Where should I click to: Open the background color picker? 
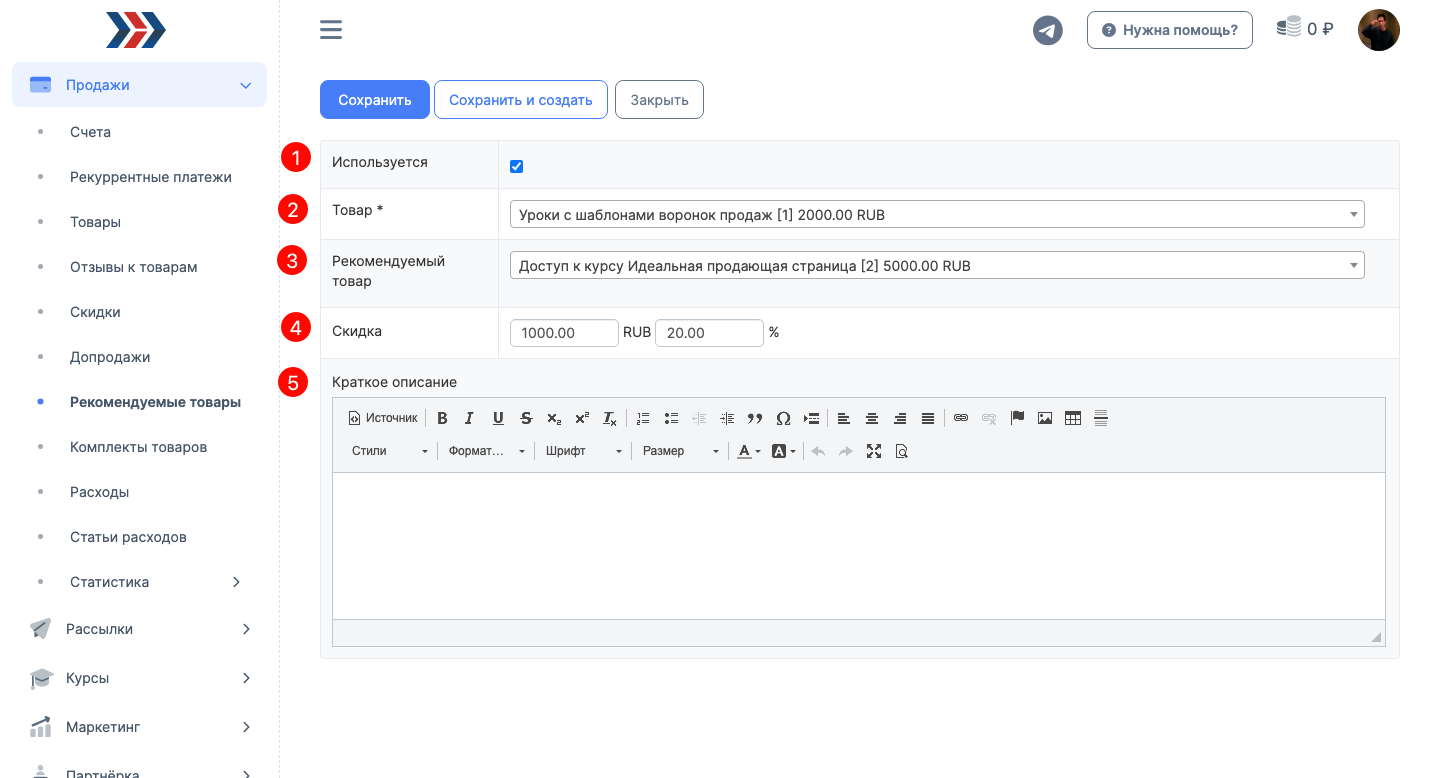[x=784, y=451]
